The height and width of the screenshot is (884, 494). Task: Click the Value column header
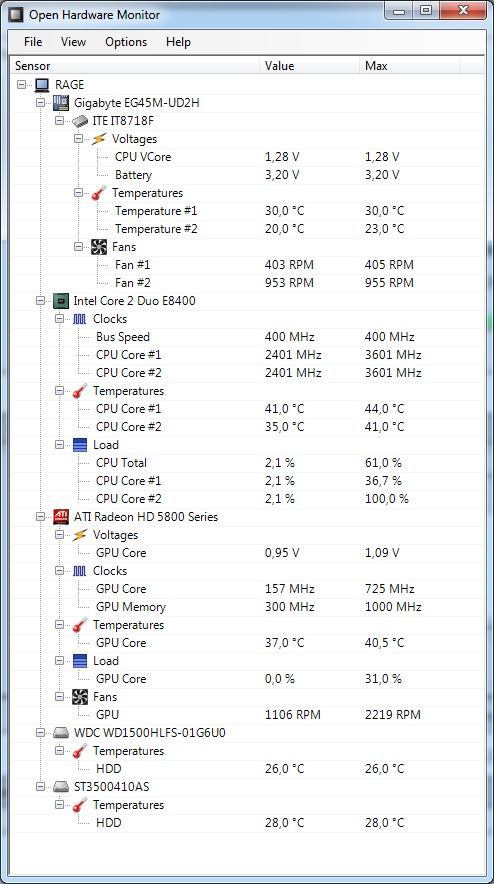[310, 66]
